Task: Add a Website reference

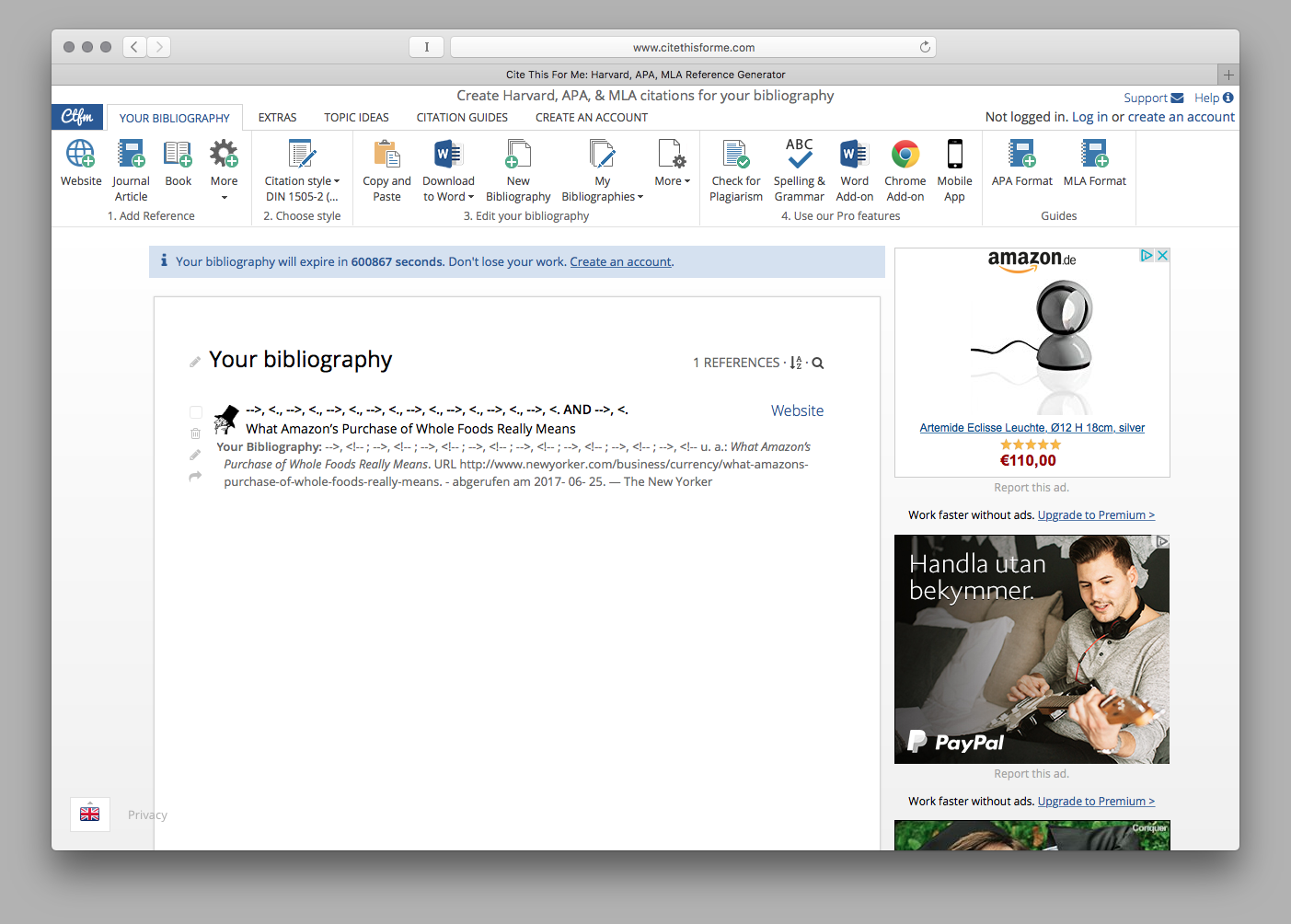Action: [x=81, y=163]
